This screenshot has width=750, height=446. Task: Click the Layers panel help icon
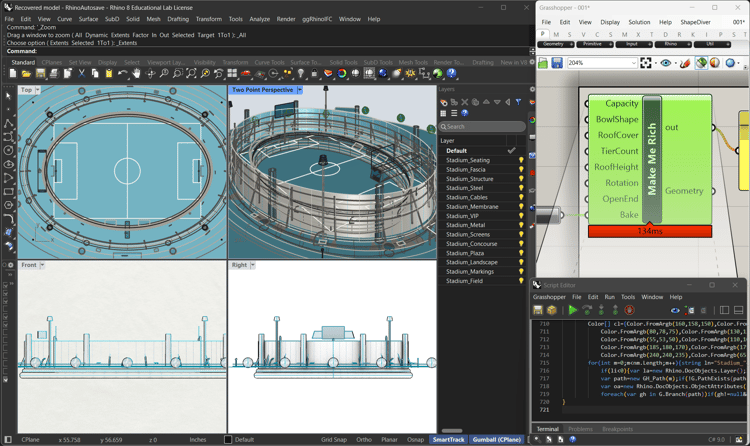[465, 113]
